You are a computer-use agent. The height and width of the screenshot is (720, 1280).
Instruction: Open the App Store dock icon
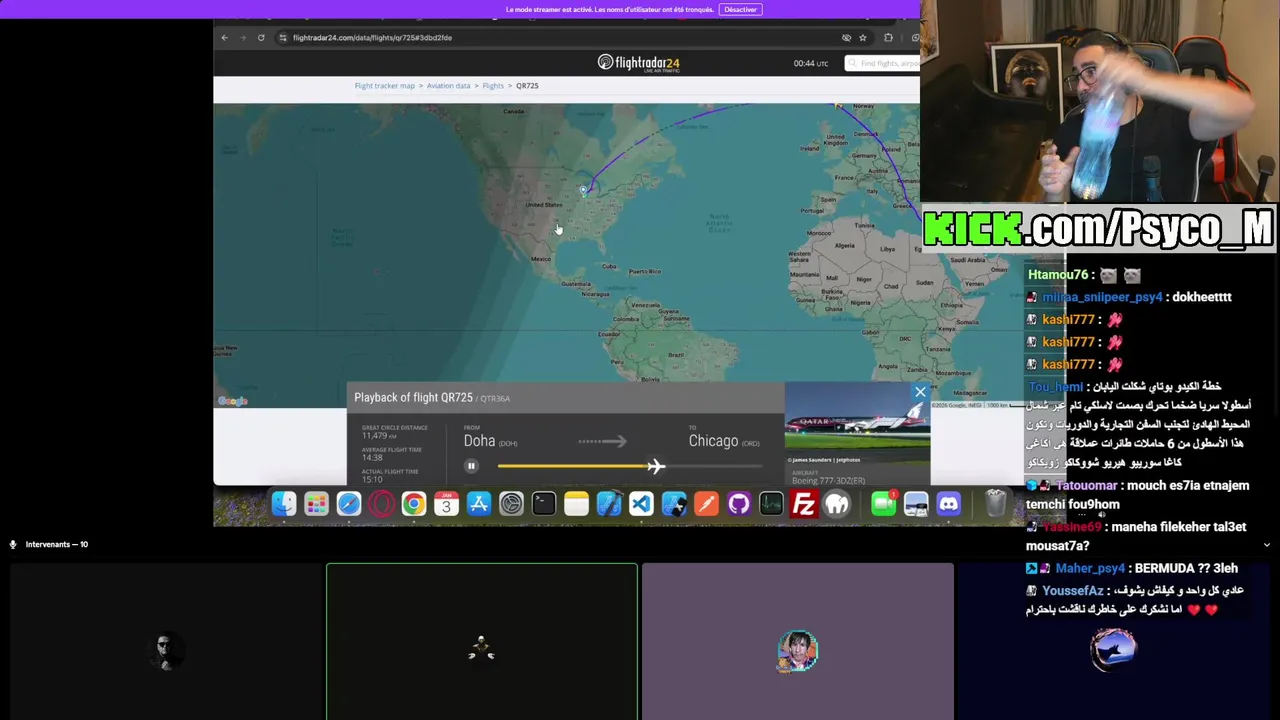[479, 504]
